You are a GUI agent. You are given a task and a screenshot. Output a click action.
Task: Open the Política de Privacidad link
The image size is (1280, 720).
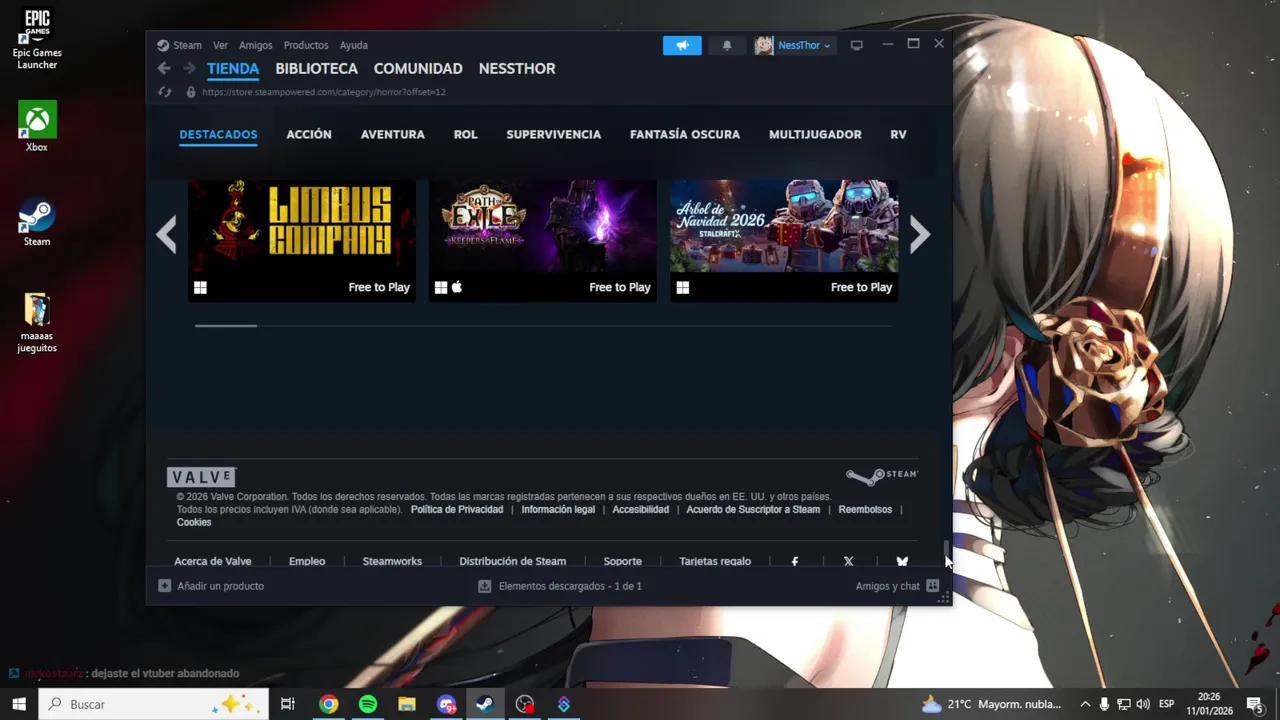[x=457, y=509]
